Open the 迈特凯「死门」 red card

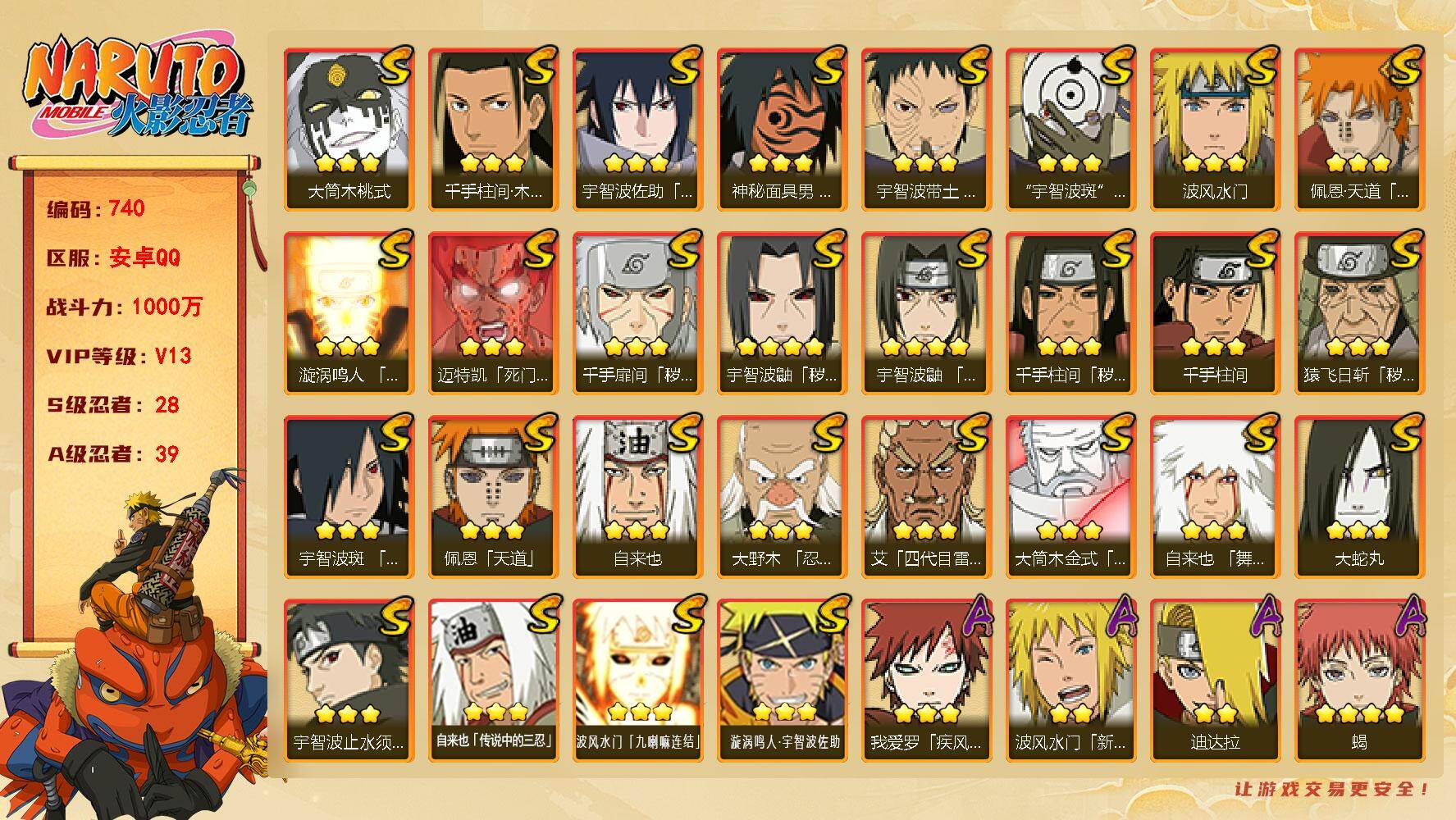click(493, 313)
